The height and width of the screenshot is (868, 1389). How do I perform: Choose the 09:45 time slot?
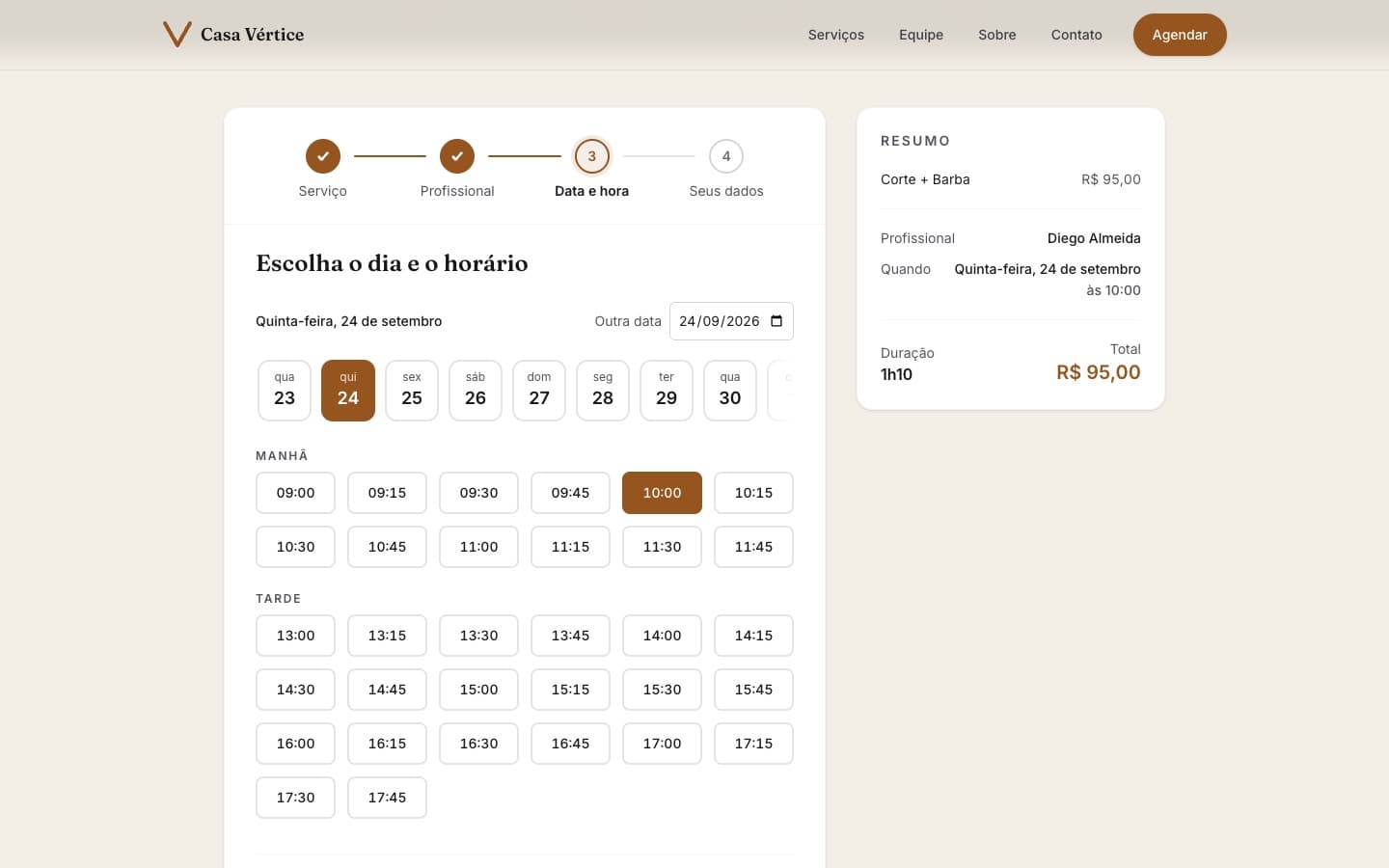(x=570, y=493)
